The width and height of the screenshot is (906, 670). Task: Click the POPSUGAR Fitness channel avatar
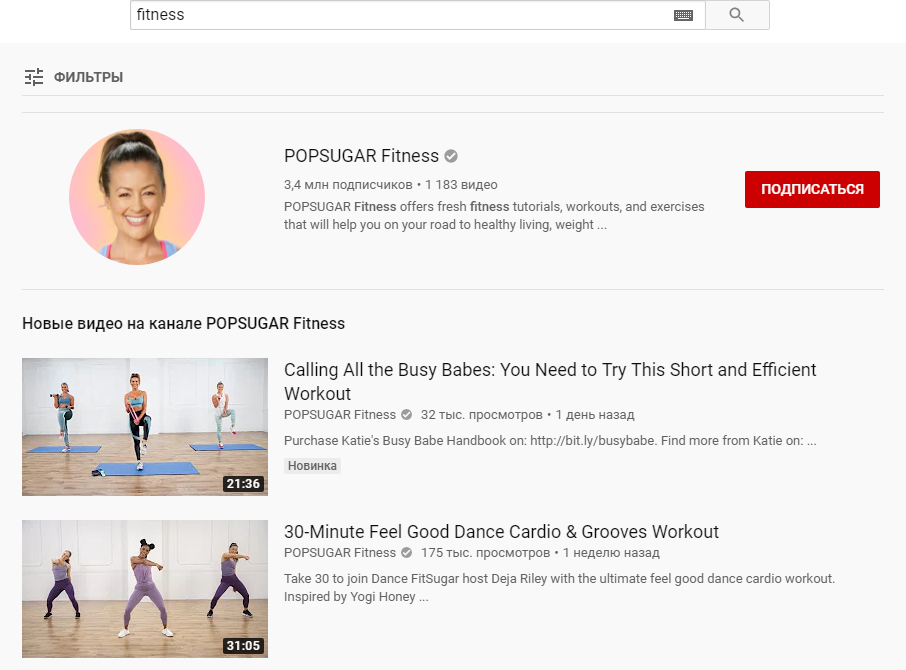click(x=137, y=197)
